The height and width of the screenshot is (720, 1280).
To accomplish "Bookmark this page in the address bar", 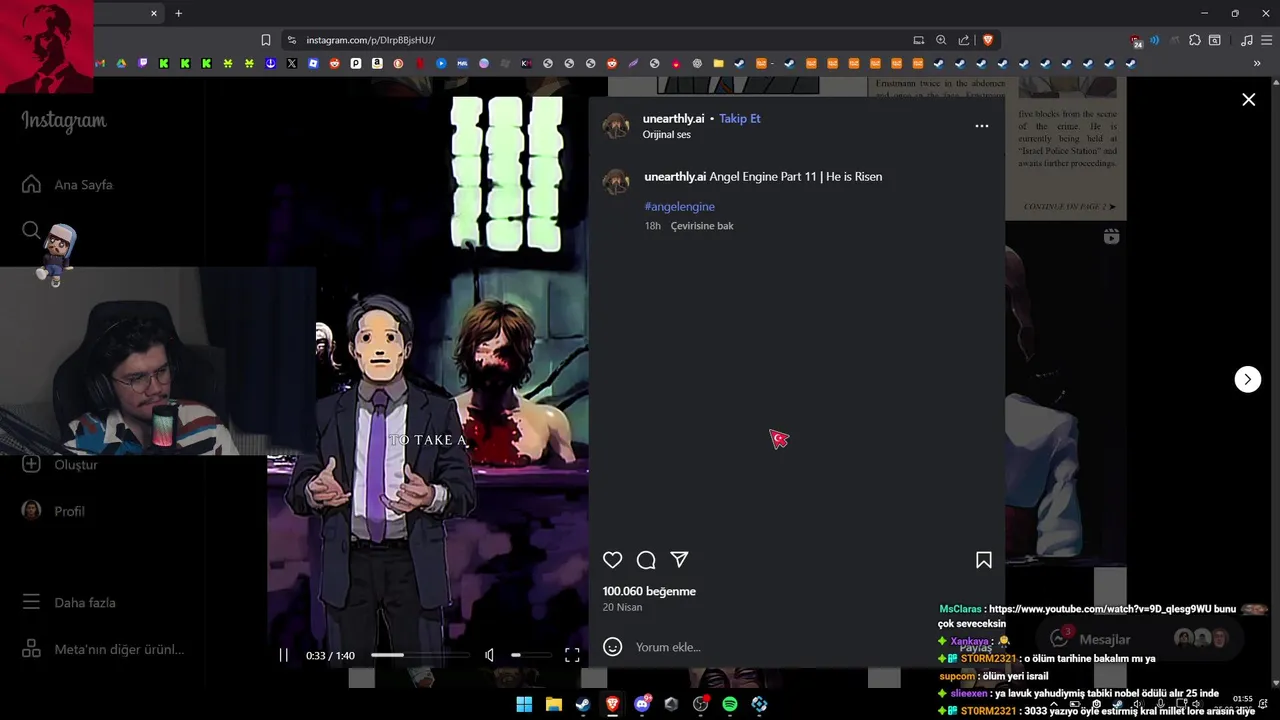I will click(265, 40).
